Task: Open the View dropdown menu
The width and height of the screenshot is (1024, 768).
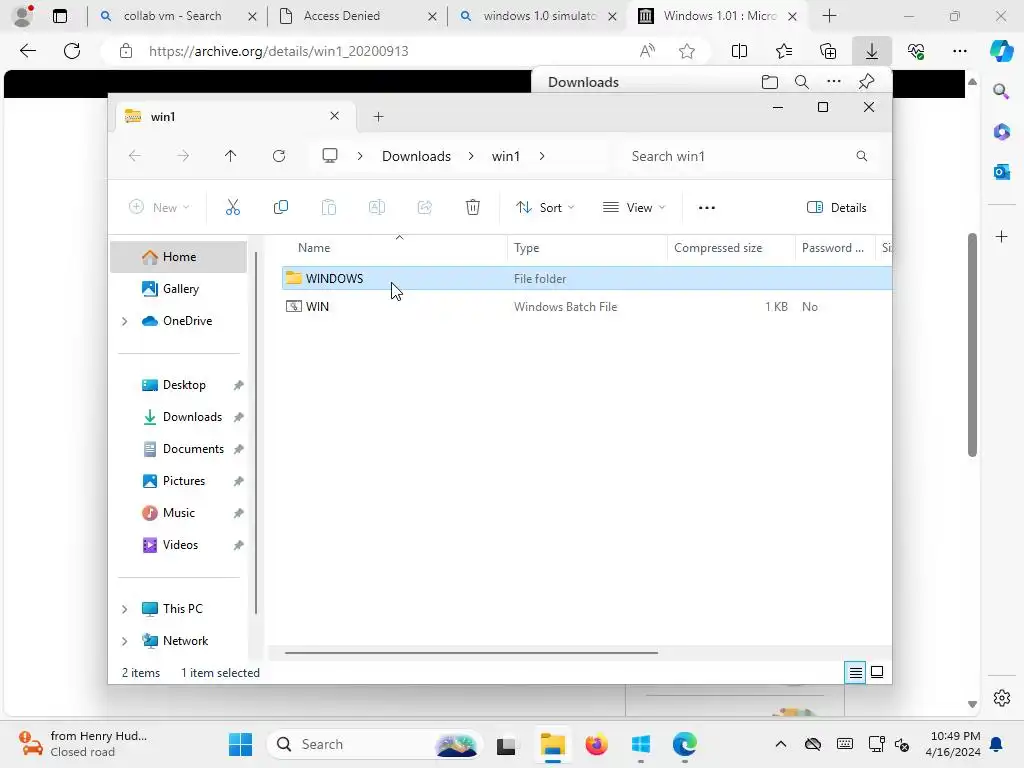Action: [634, 208]
